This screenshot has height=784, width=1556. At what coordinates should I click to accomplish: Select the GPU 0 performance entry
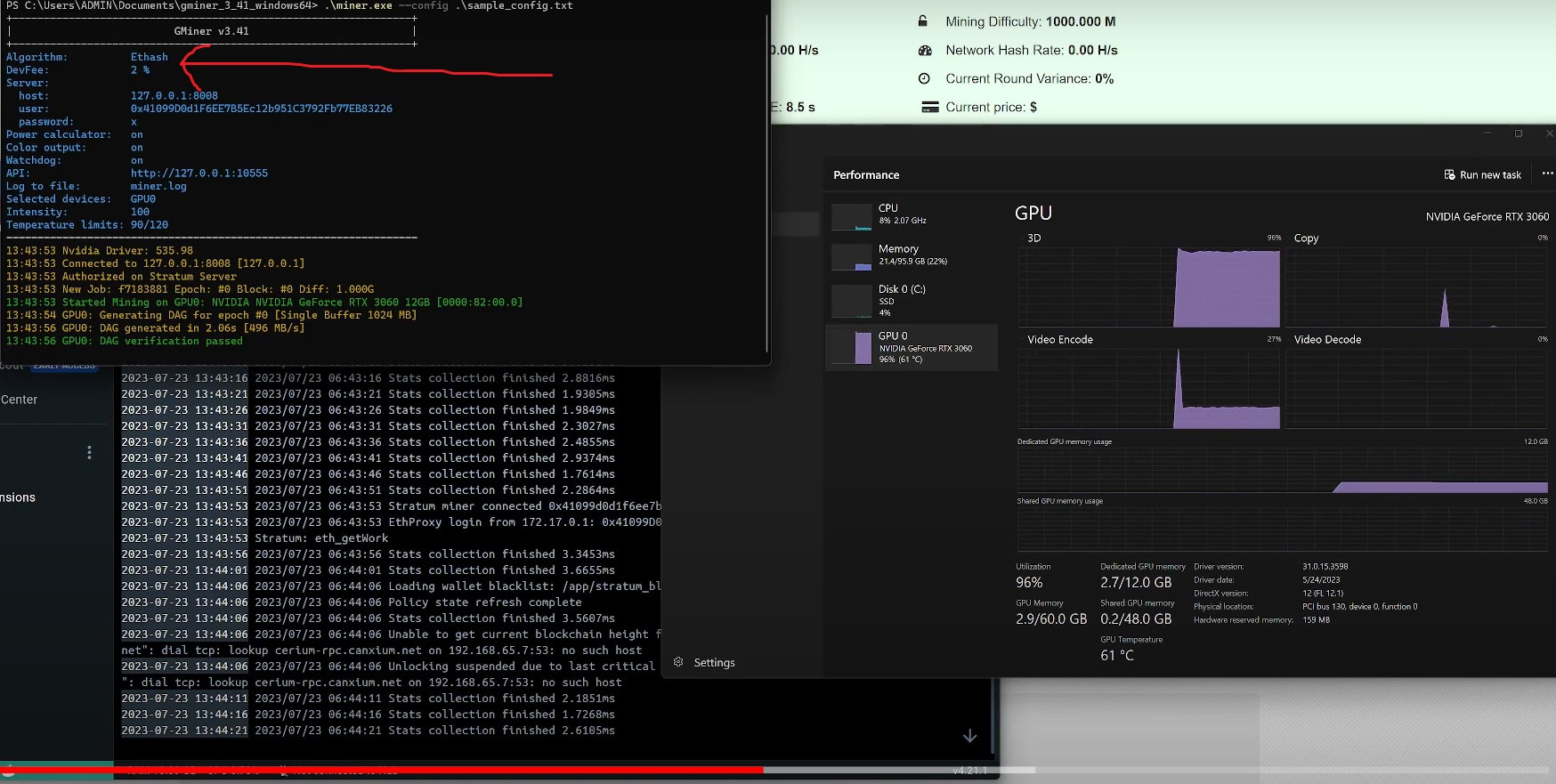pyautogui.click(x=911, y=347)
